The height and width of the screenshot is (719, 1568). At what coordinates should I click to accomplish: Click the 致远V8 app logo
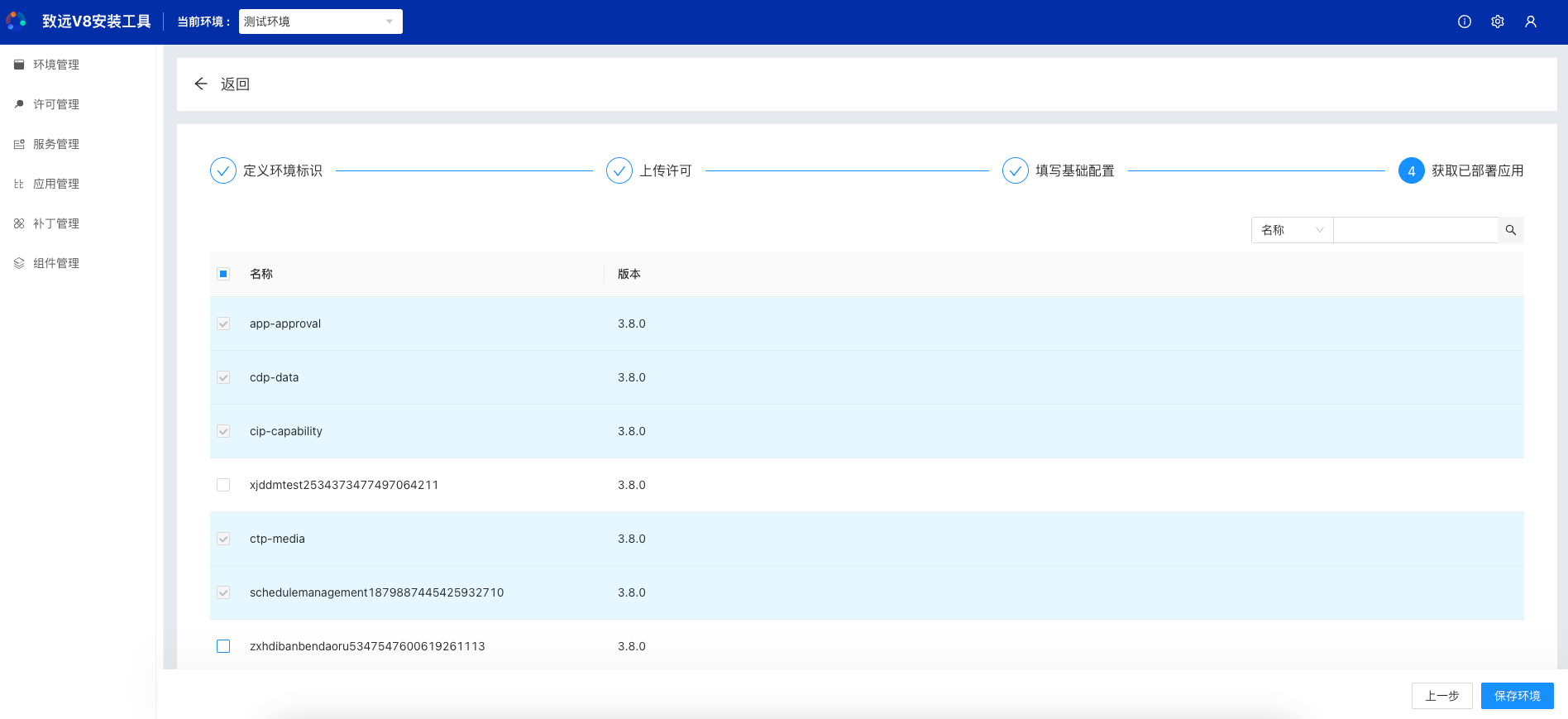click(x=17, y=21)
